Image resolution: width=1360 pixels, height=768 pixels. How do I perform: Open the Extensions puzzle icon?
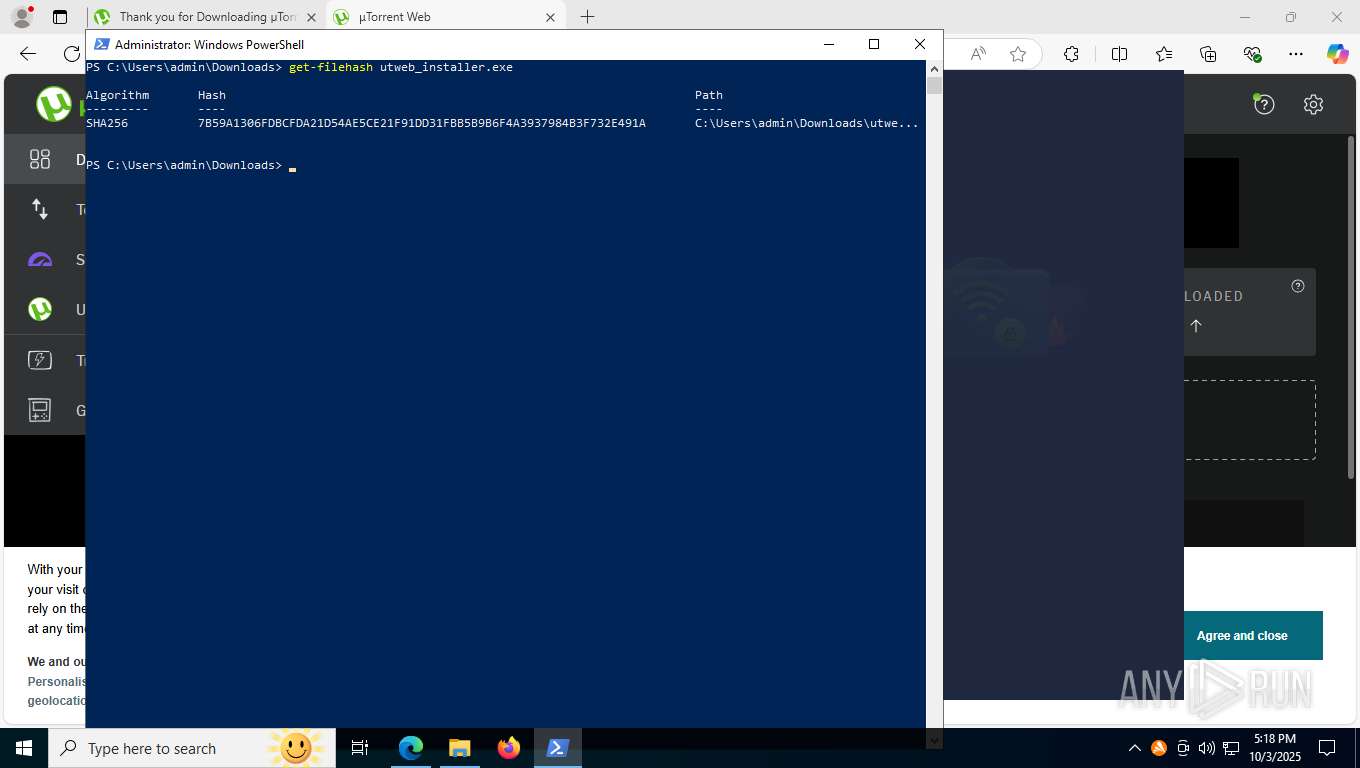click(x=1071, y=54)
